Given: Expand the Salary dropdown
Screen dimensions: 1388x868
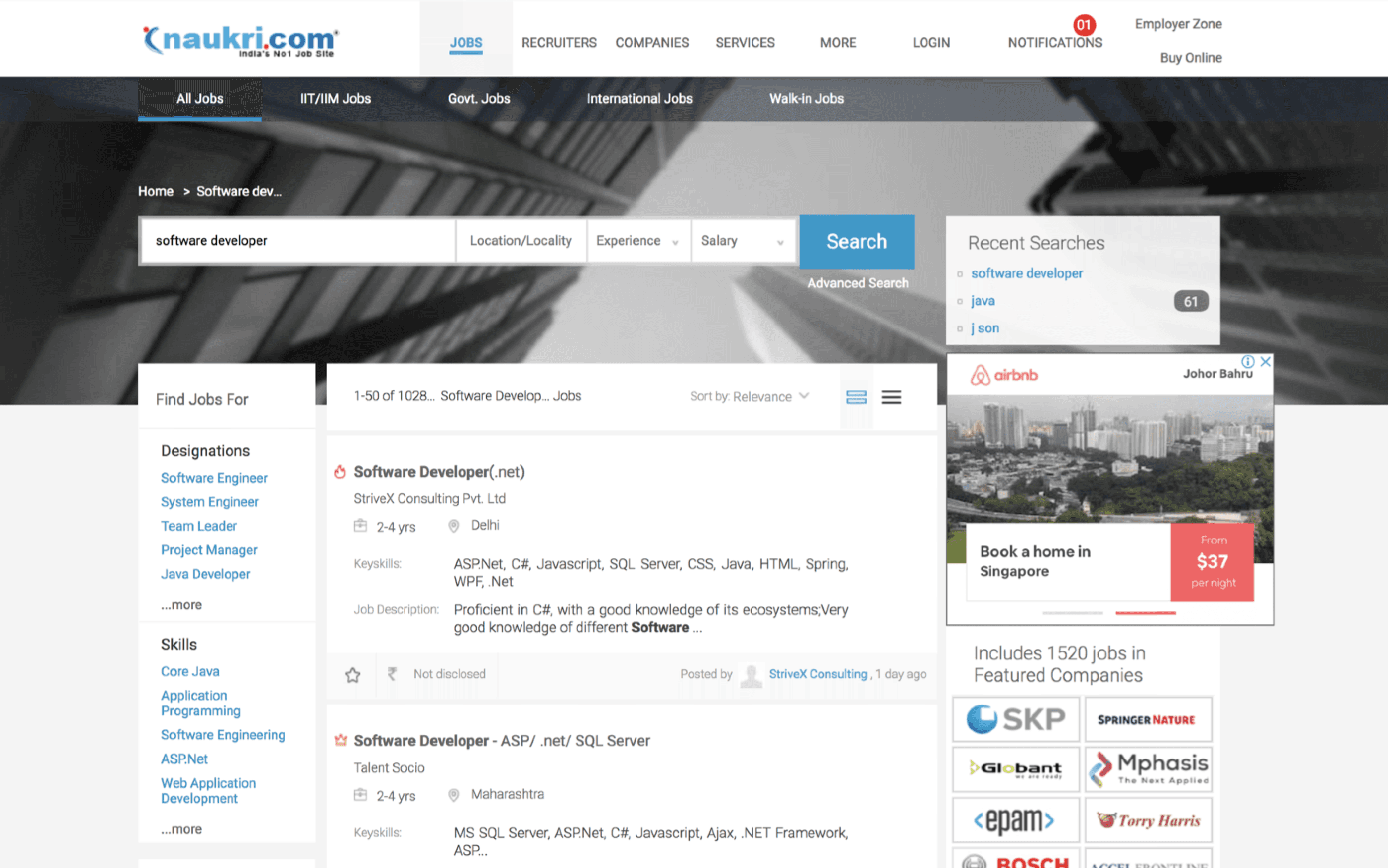Looking at the screenshot, I should click(x=742, y=241).
